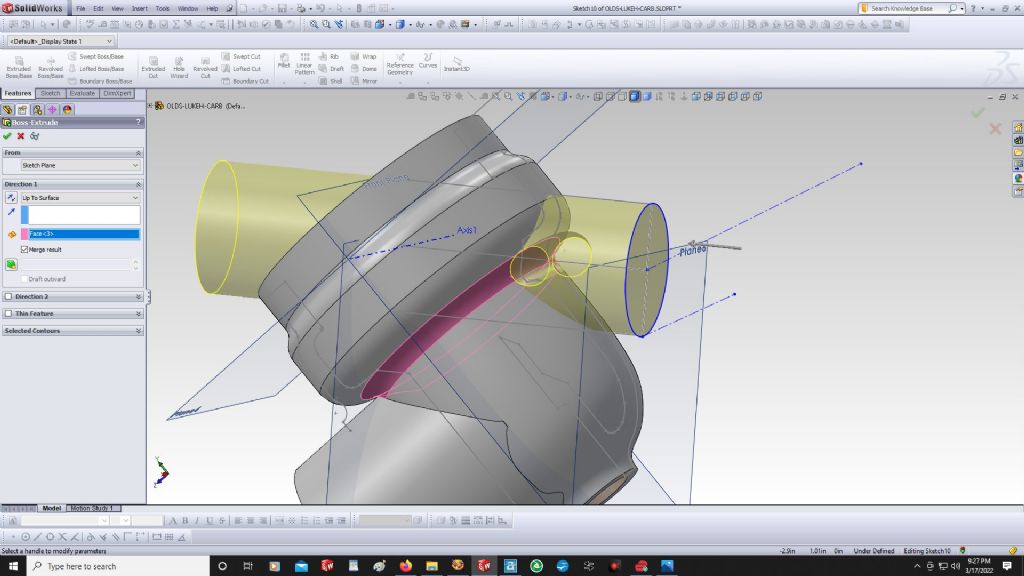This screenshot has height=576, width=1024.
Task: Switch to the Motion Study 1 tab
Action: coord(94,508)
